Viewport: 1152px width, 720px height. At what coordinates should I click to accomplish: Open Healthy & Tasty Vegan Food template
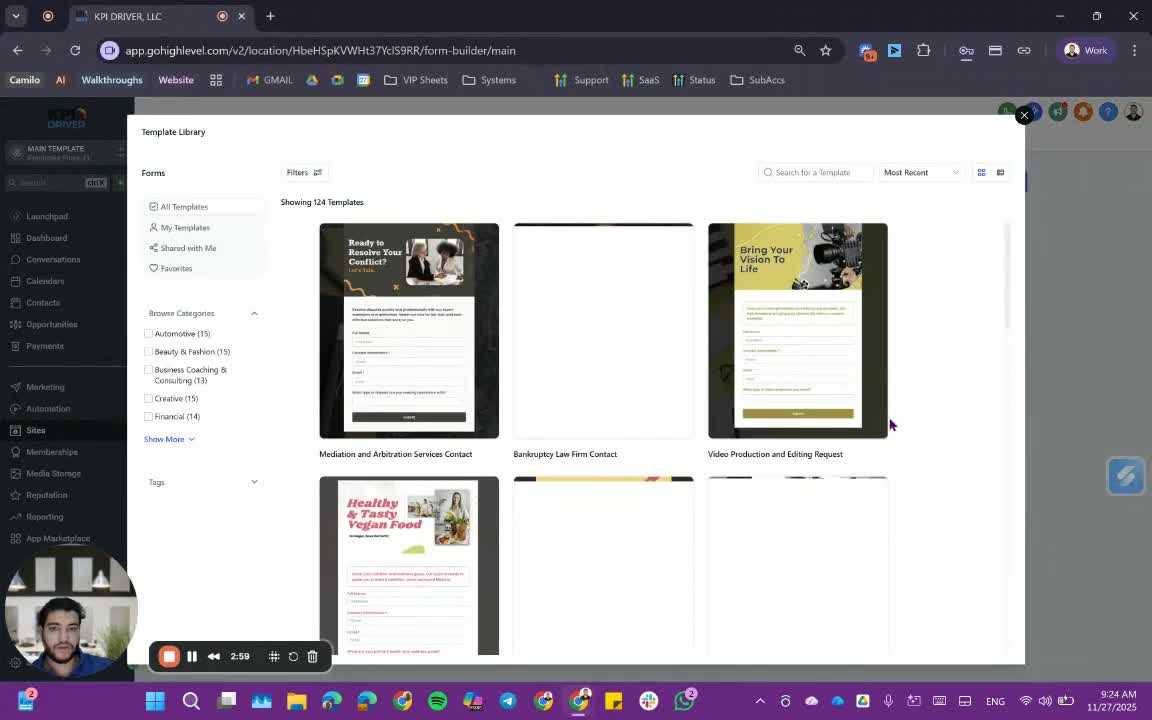[409, 566]
